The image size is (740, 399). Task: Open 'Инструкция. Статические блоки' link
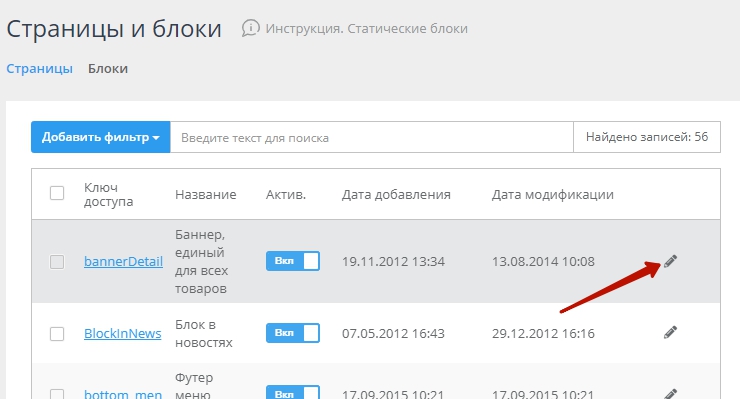[366, 28]
